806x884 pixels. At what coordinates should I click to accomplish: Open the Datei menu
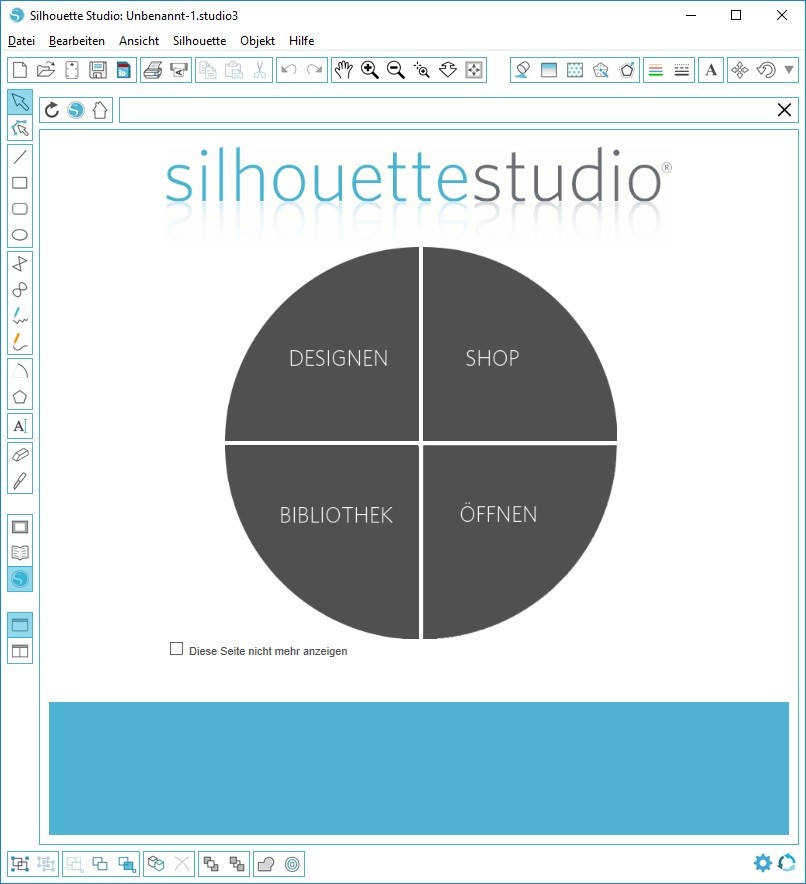tap(21, 41)
